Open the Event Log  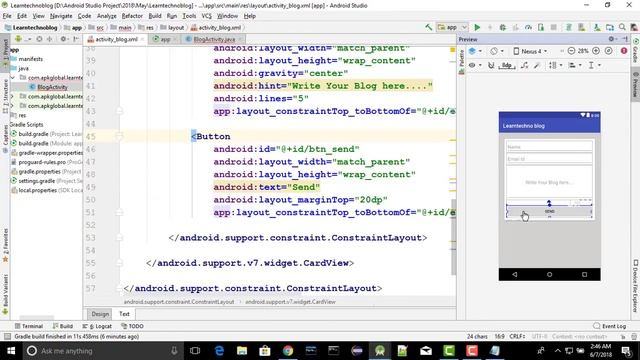610,326
